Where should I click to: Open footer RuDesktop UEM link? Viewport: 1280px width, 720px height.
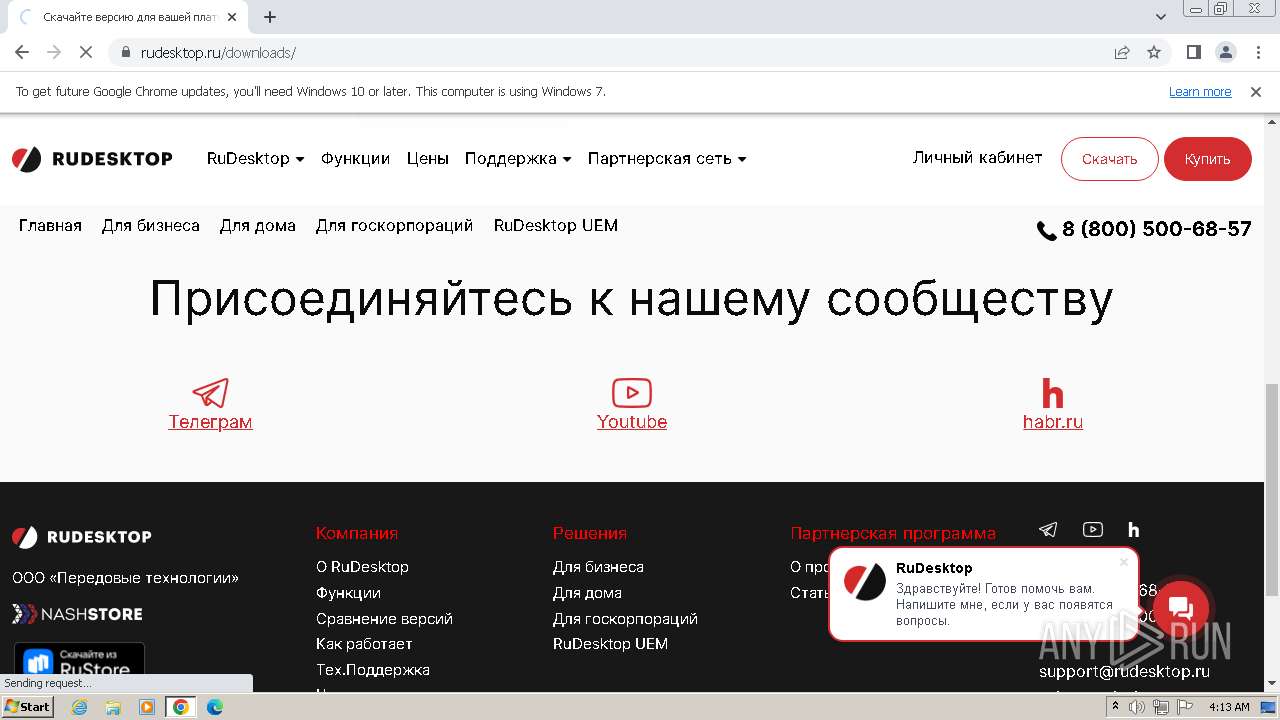(x=610, y=644)
